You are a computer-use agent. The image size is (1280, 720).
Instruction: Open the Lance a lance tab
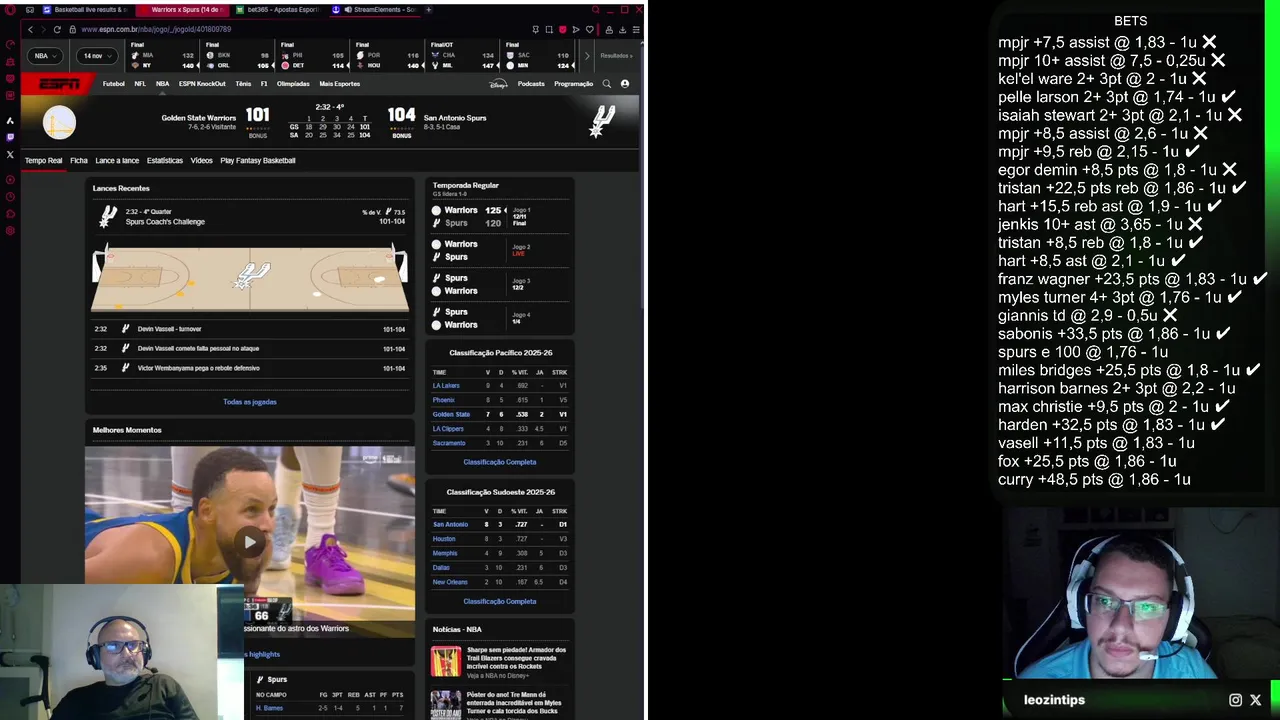pos(117,160)
